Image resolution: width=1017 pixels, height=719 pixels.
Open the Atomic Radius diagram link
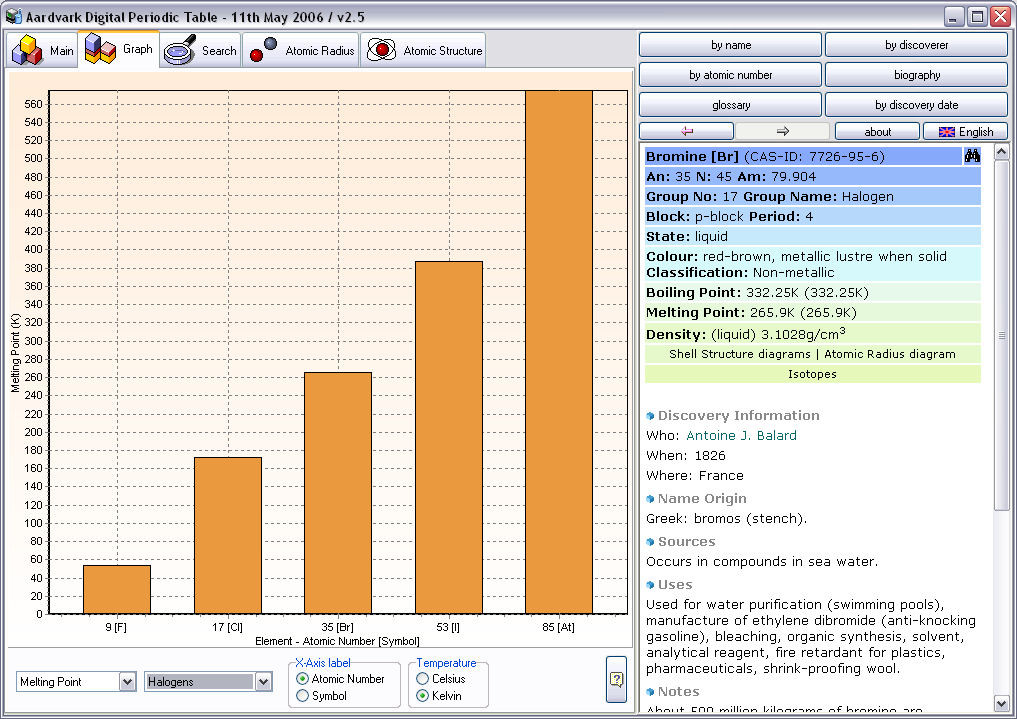(x=889, y=354)
